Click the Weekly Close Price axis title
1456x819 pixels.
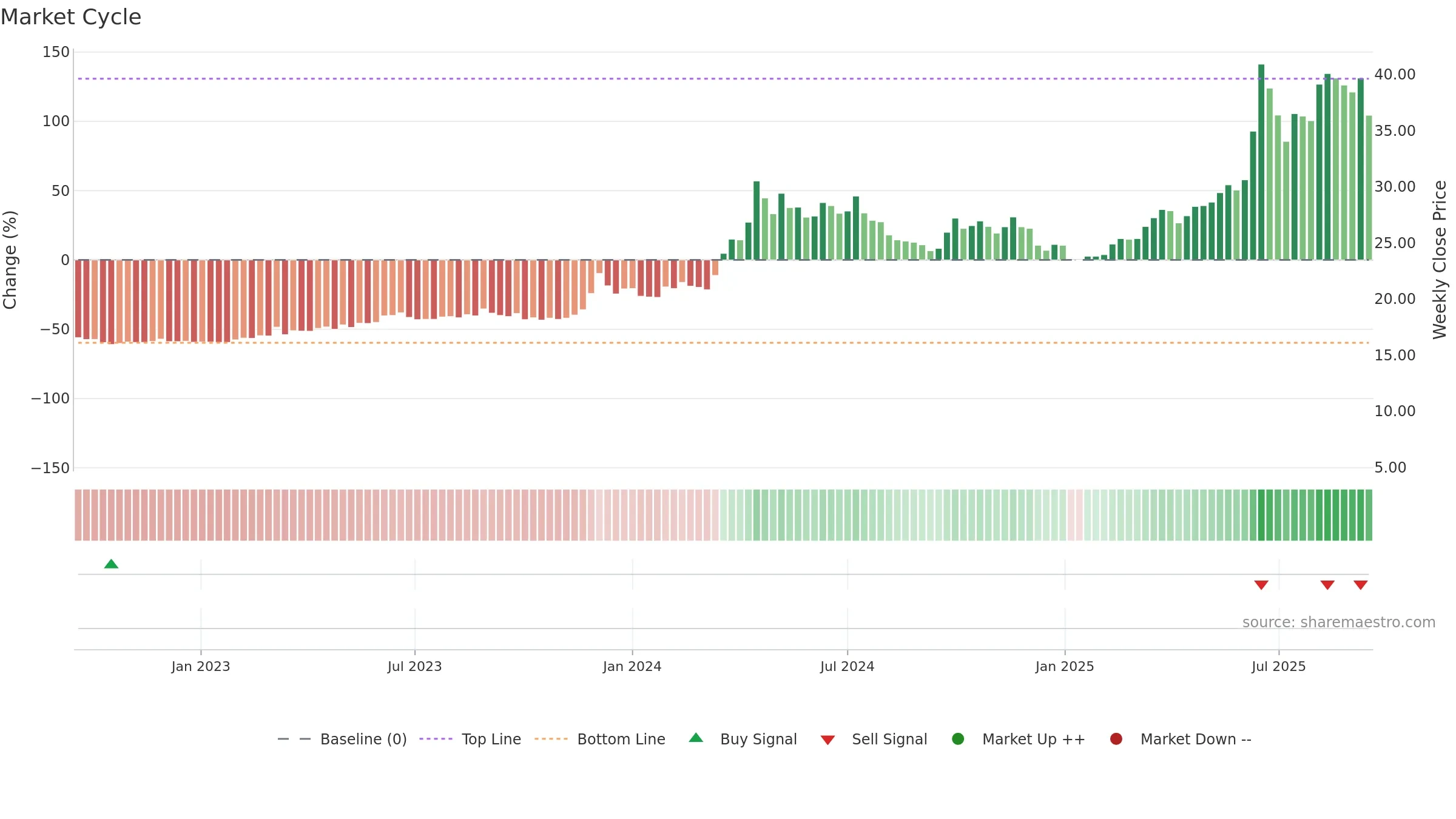click(1440, 260)
